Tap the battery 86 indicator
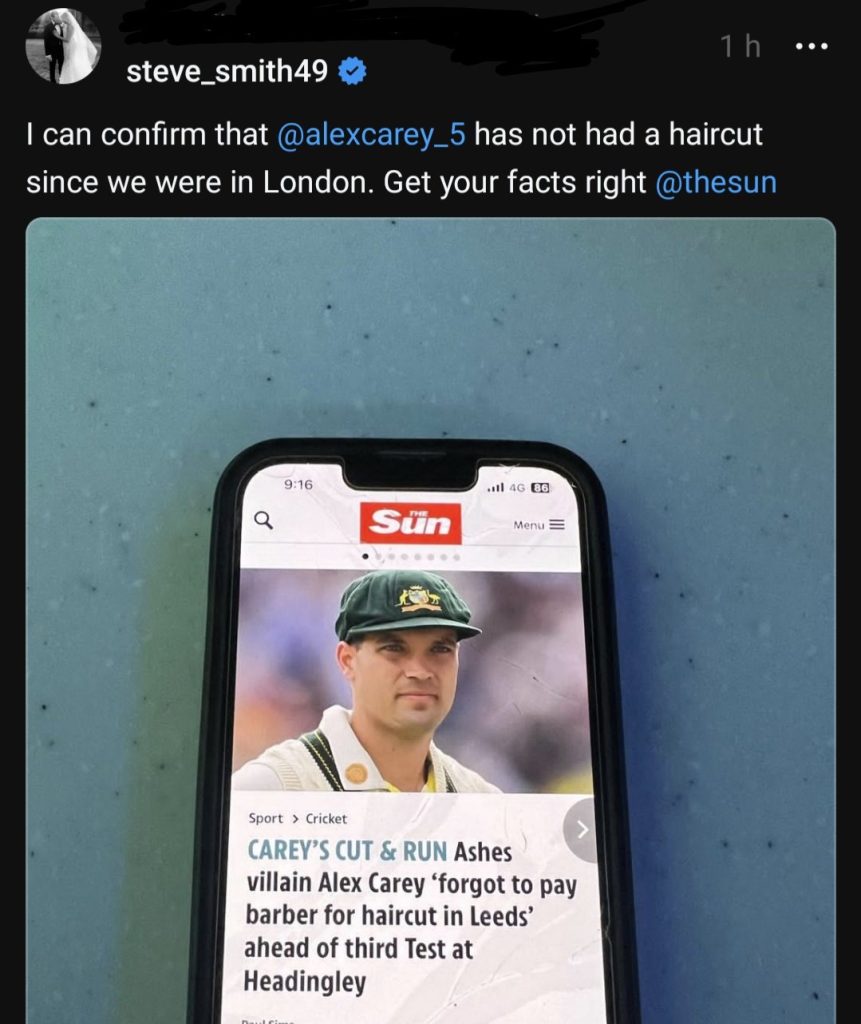This screenshot has width=861, height=1024. (x=540, y=487)
